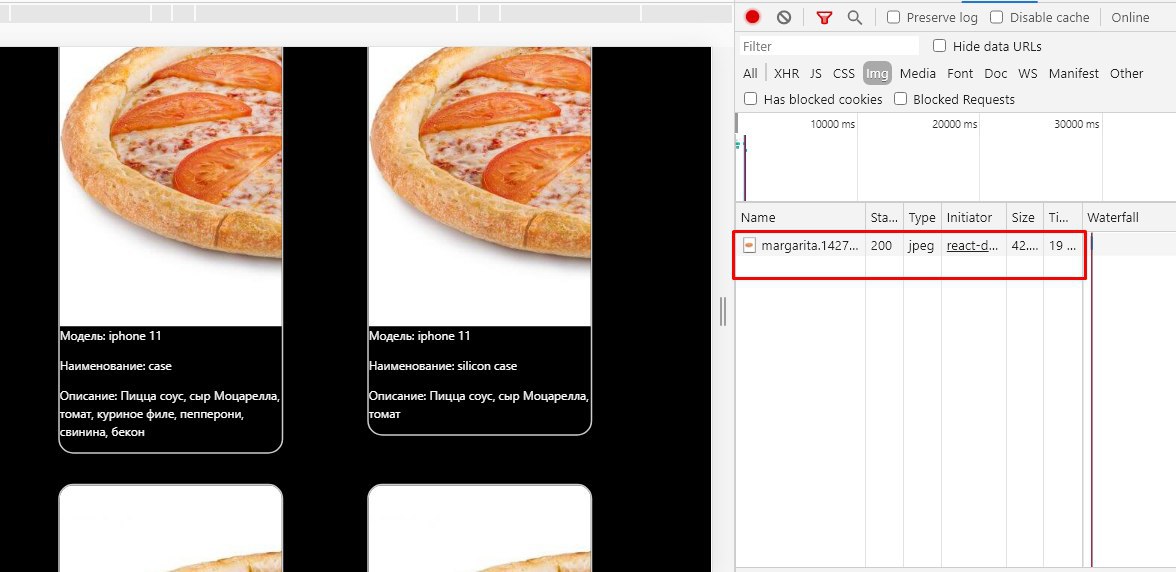Stop recording network log with red button
Viewport: 1176px width, 572px height.
point(753,17)
